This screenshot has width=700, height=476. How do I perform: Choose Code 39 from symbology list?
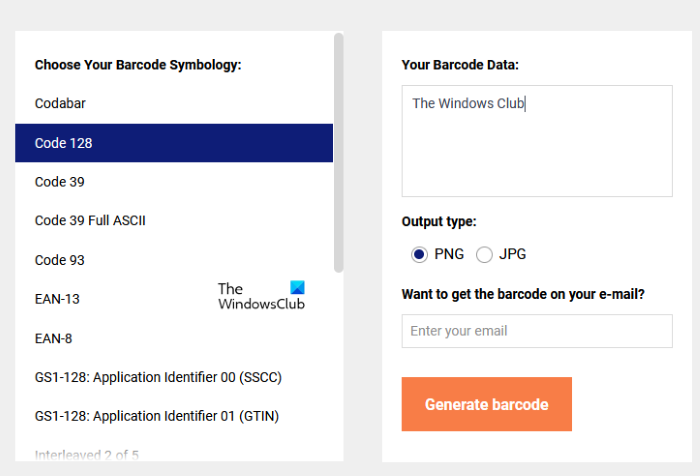[60, 182]
